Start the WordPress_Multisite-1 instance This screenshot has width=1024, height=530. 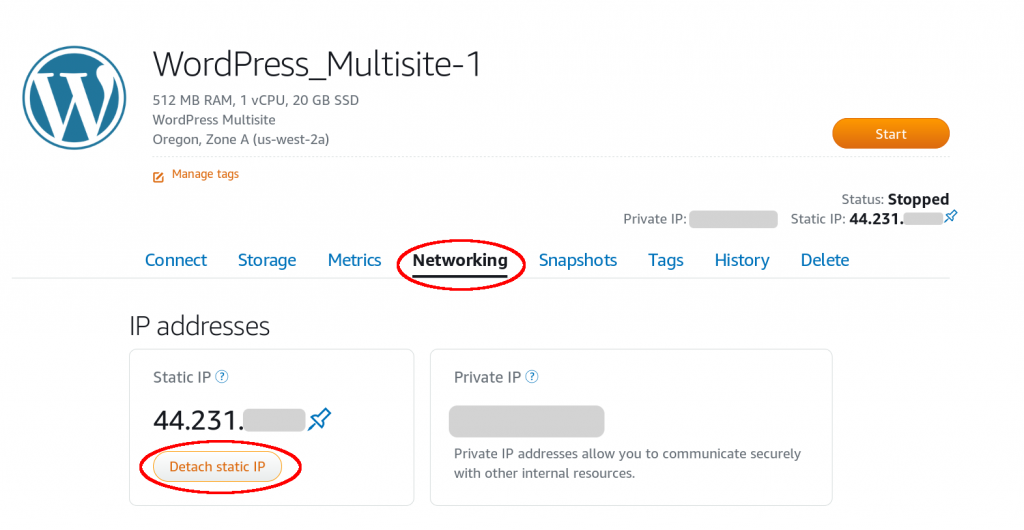[890, 134]
